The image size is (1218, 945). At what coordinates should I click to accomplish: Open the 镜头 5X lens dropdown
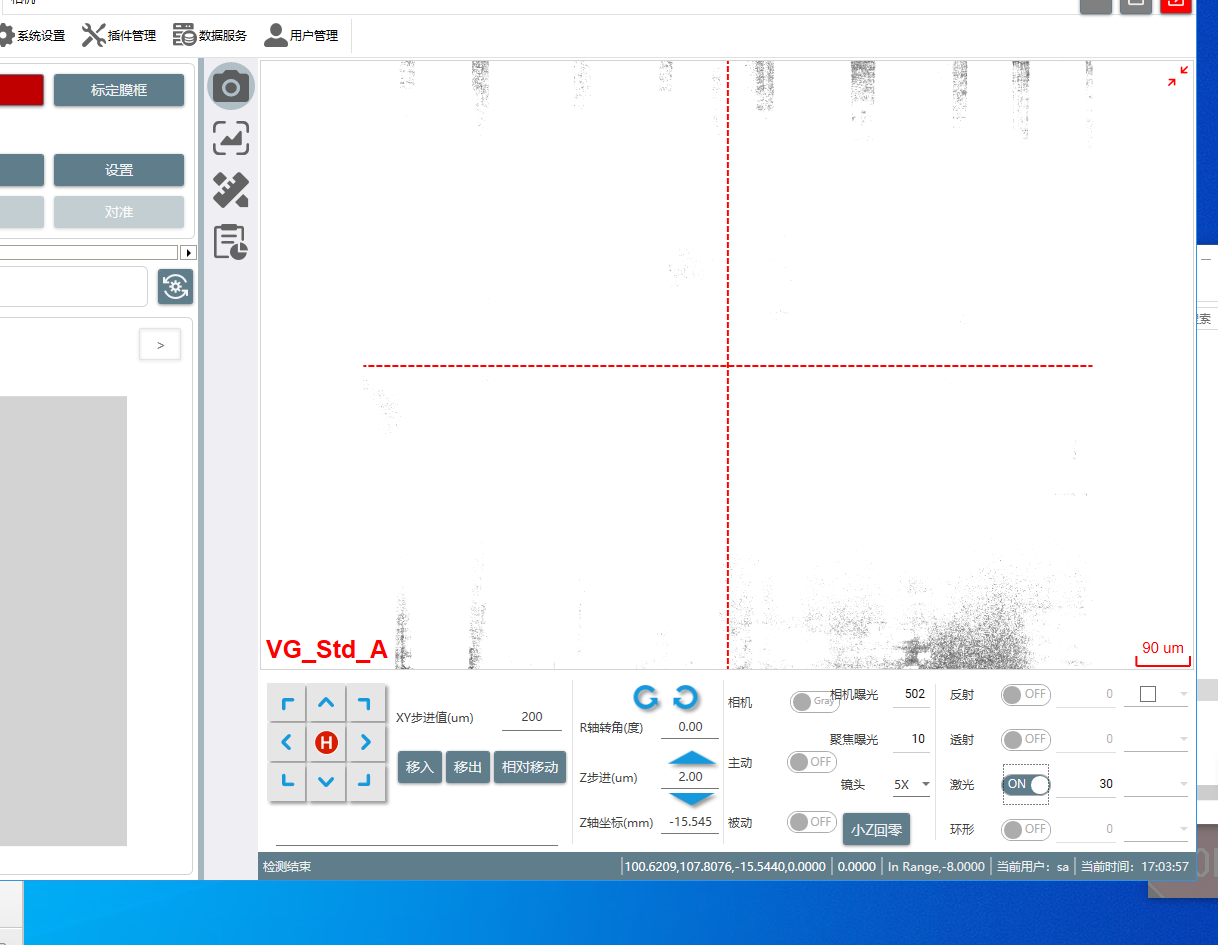(911, 785)
